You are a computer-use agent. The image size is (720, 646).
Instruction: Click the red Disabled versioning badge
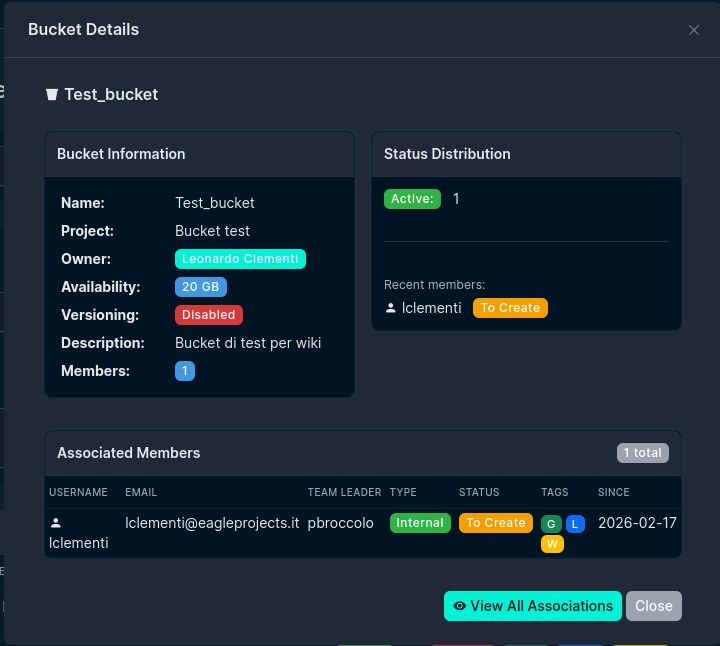209,315
